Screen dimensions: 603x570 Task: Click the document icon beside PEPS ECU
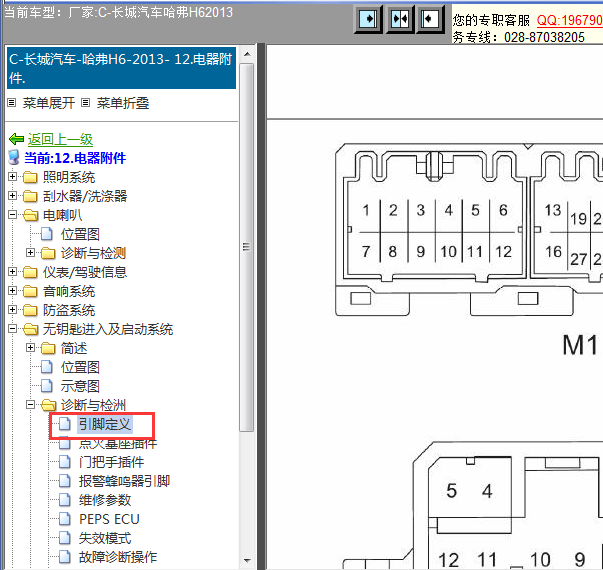[x=66, y=520]
